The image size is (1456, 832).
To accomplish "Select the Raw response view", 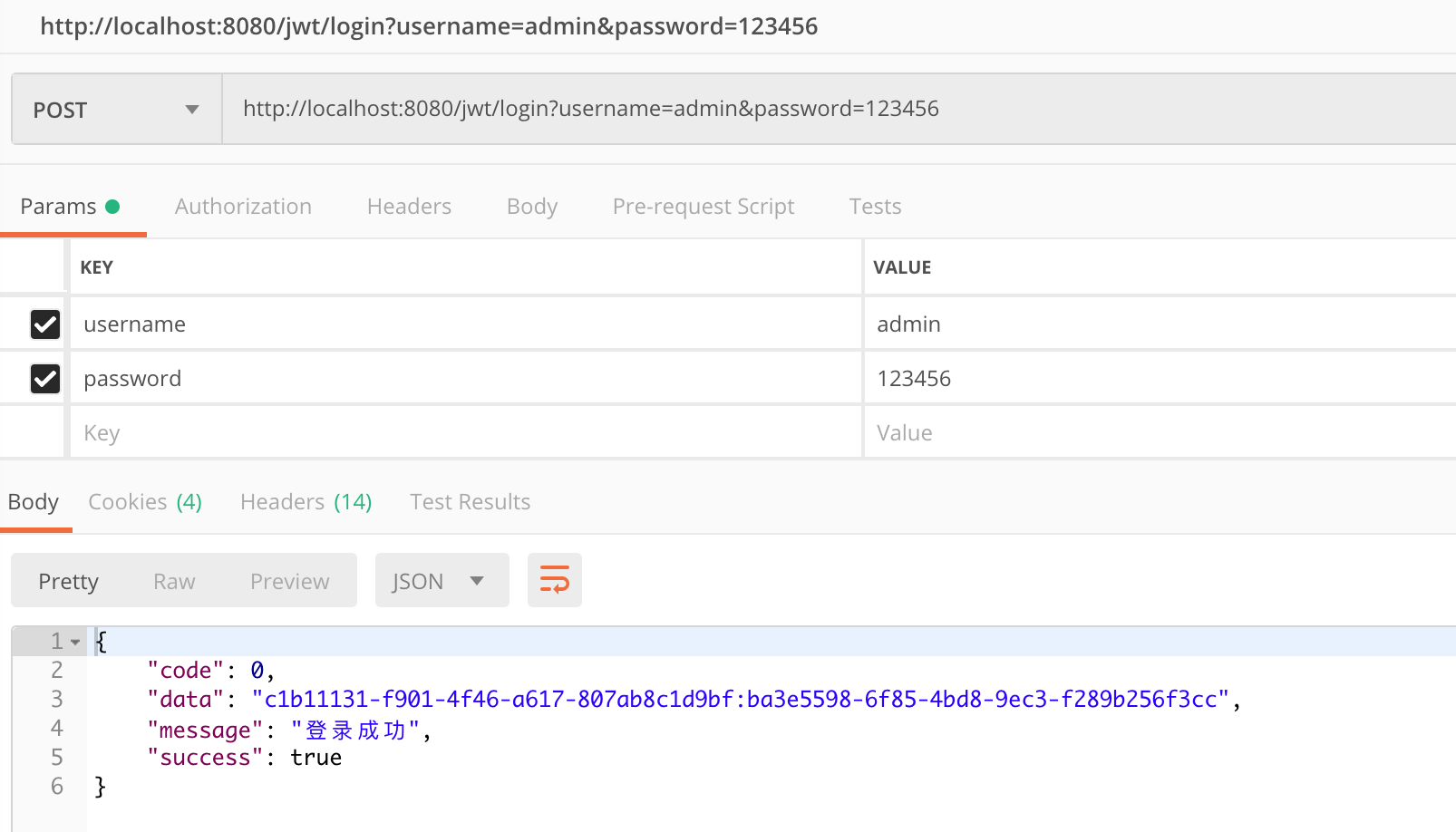I will coord(173,580).
